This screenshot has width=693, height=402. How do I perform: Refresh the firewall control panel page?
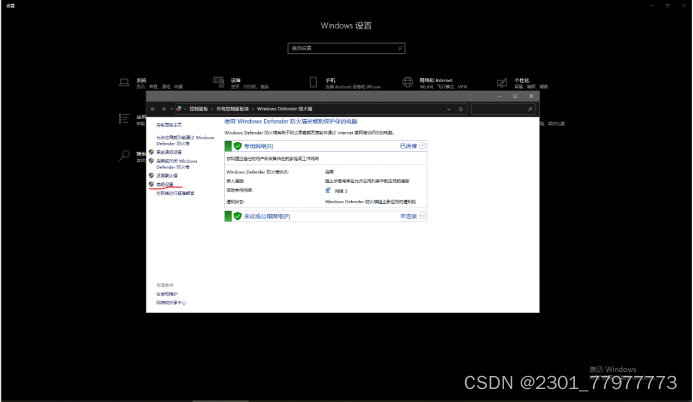click(x=461, y=109)
